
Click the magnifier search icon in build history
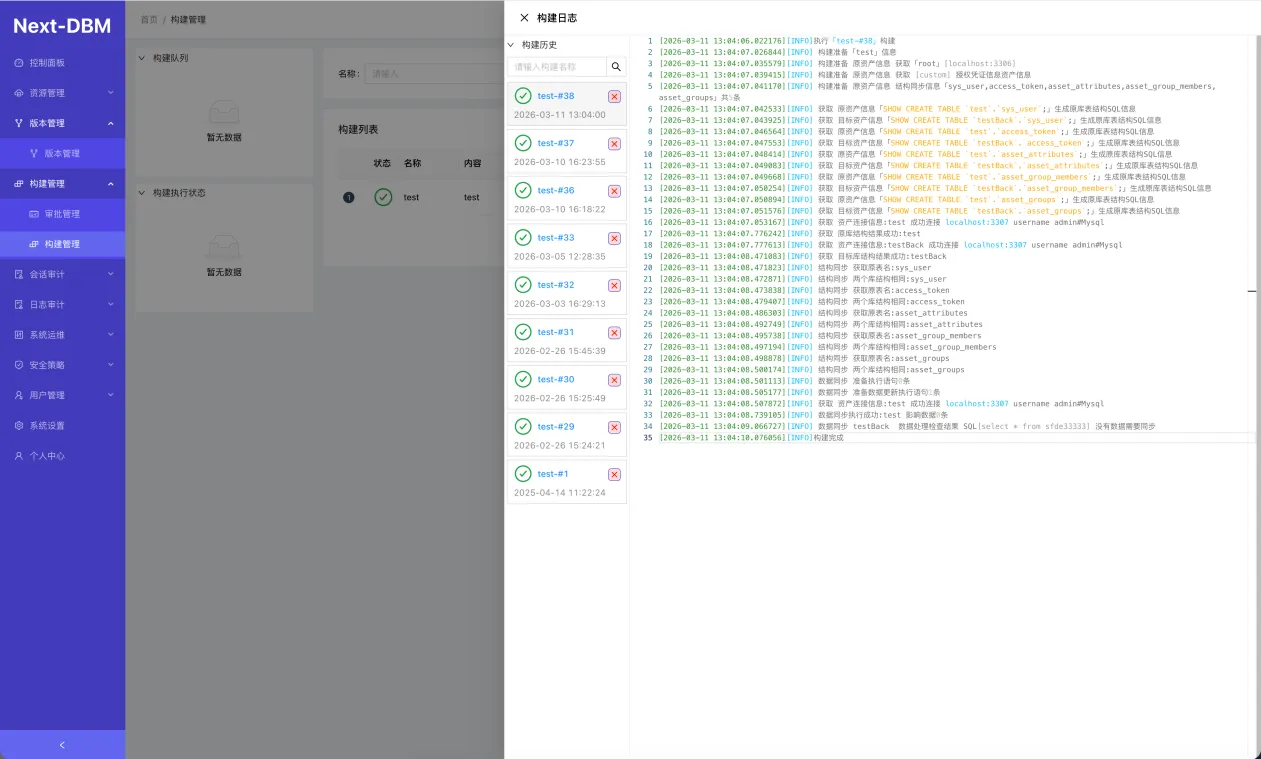[616, 67]
